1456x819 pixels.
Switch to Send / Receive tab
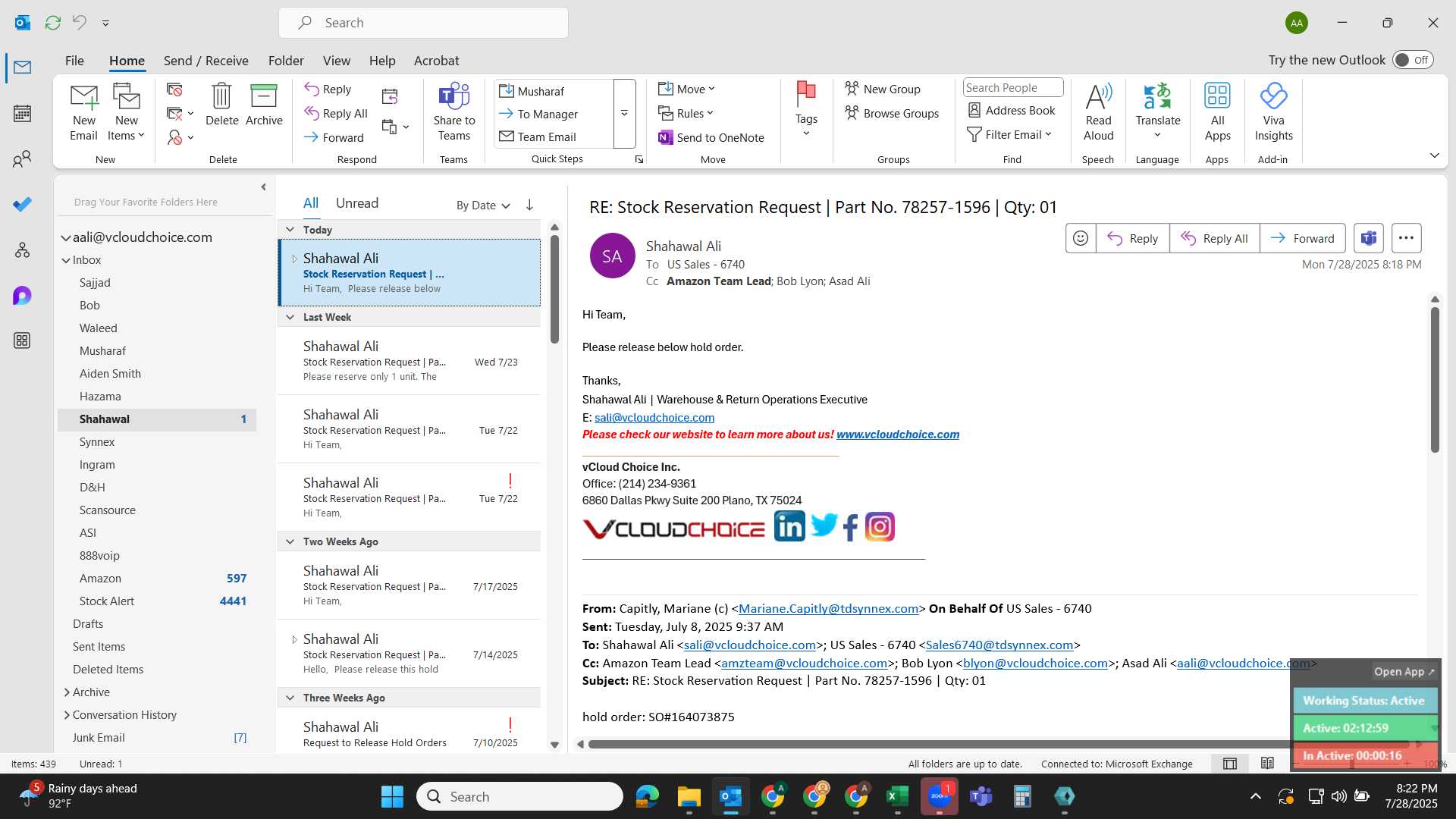point(206,61)
